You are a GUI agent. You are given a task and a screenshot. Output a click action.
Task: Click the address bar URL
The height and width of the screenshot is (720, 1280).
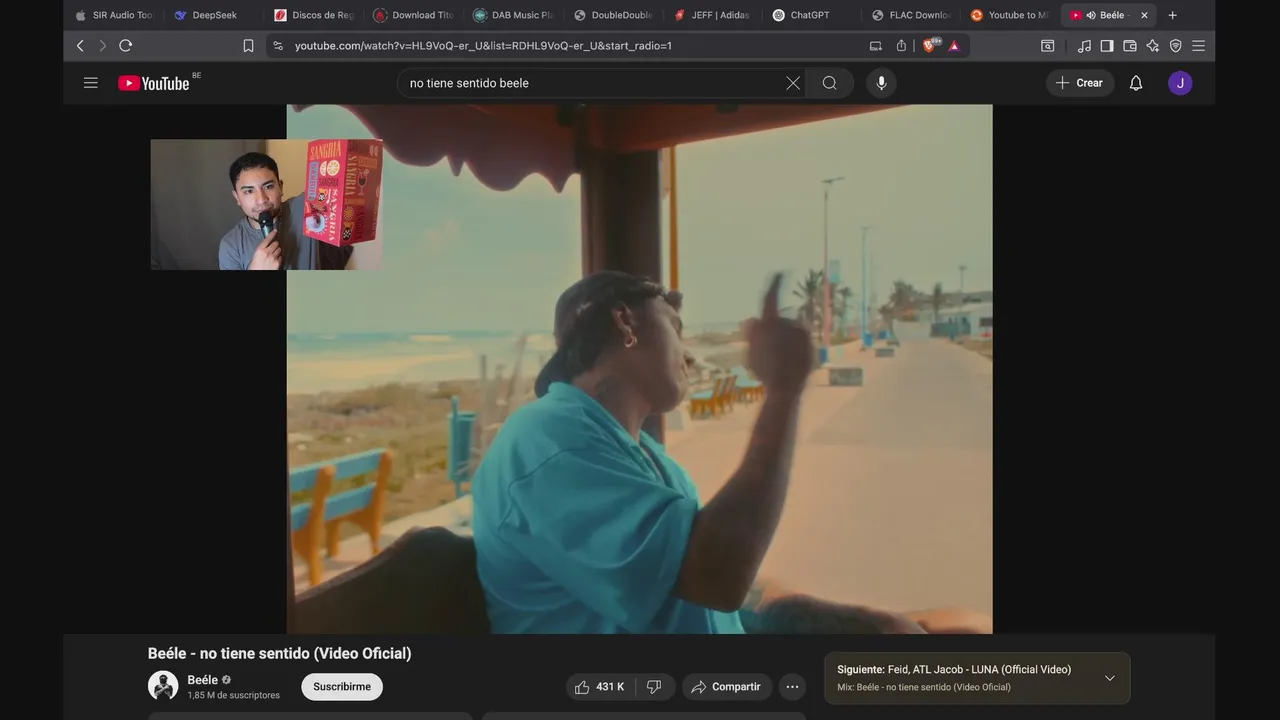tap(483, 46)
